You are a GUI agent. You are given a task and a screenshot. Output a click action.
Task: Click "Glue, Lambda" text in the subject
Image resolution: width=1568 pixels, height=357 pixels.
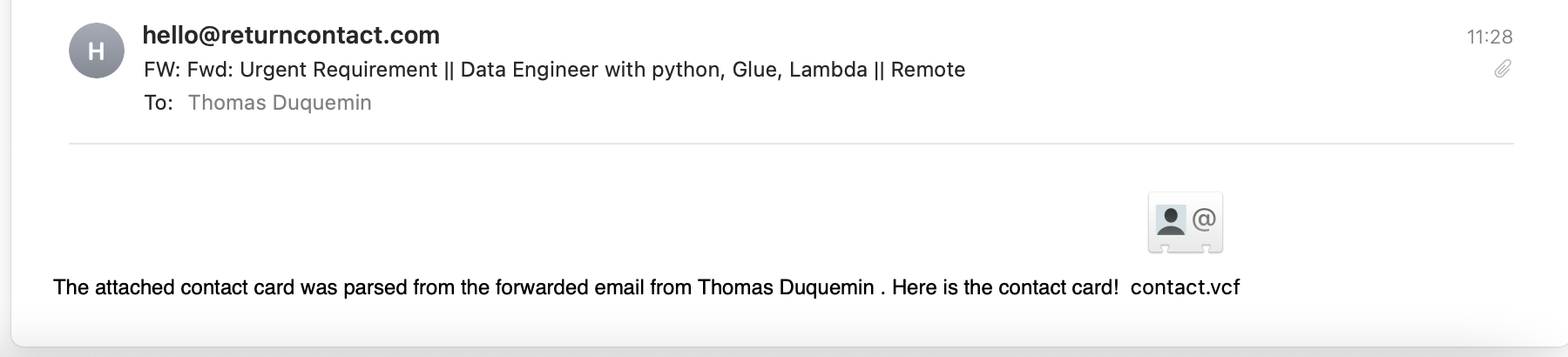coord(800,70)
